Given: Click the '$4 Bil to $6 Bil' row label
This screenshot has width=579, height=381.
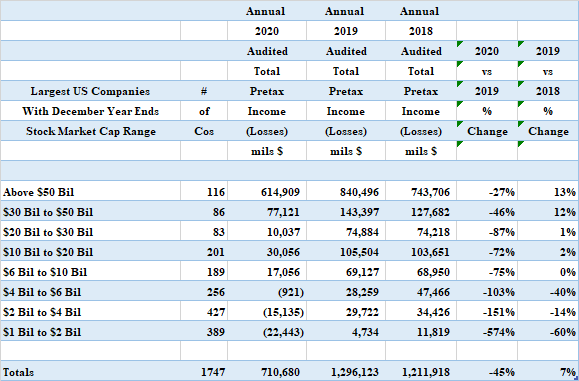Looking at the screenshot, I should [42, 292].
